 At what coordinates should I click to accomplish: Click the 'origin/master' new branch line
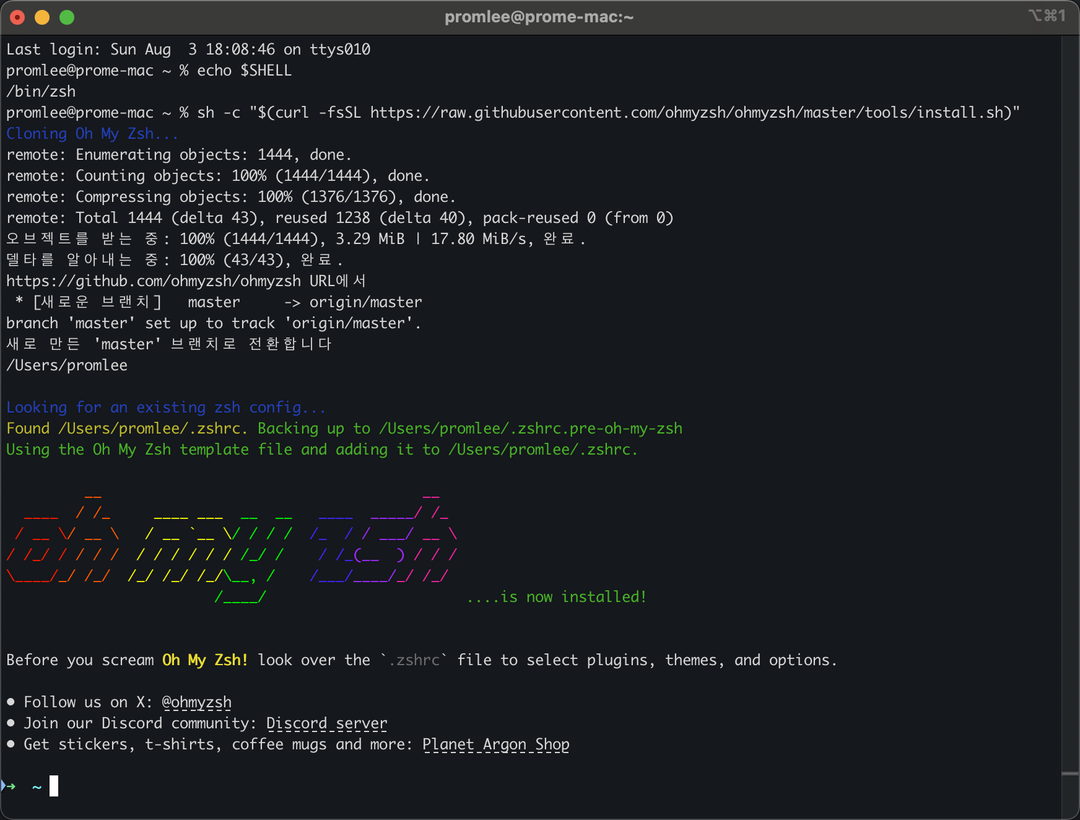[218, 302]
